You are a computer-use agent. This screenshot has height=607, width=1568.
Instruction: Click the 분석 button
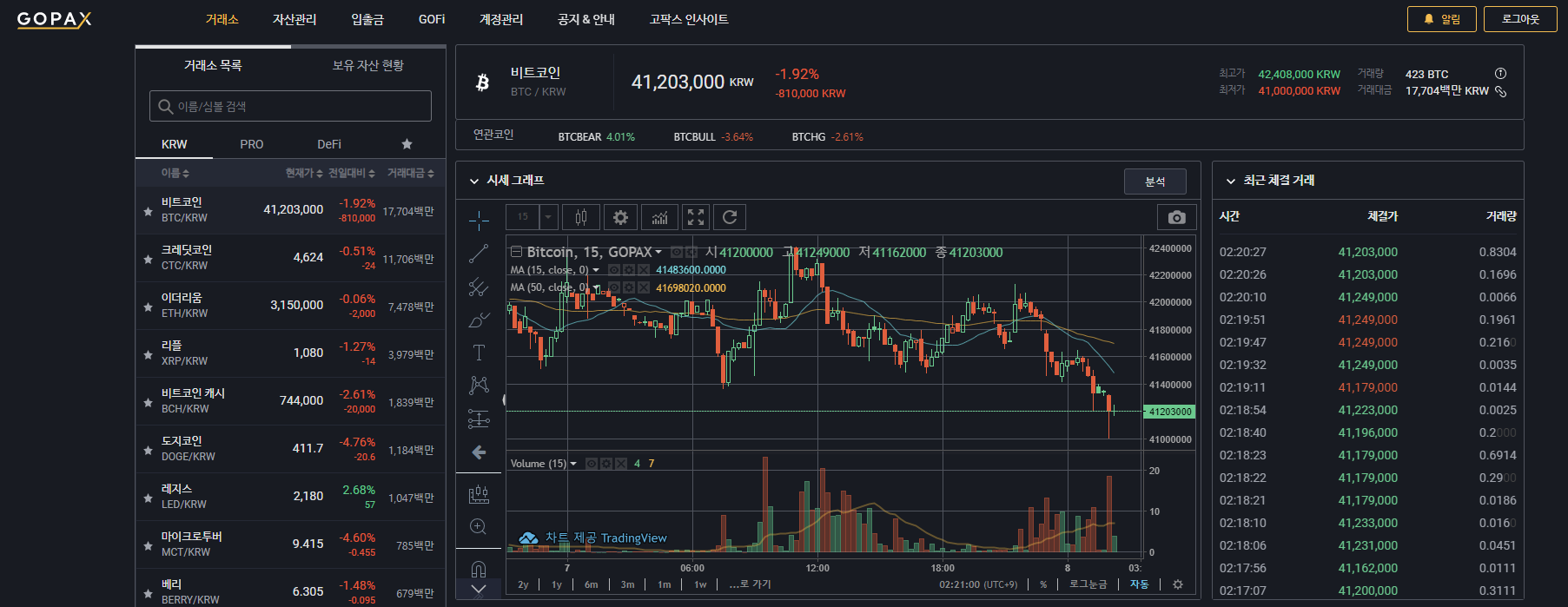point(1155,181)
